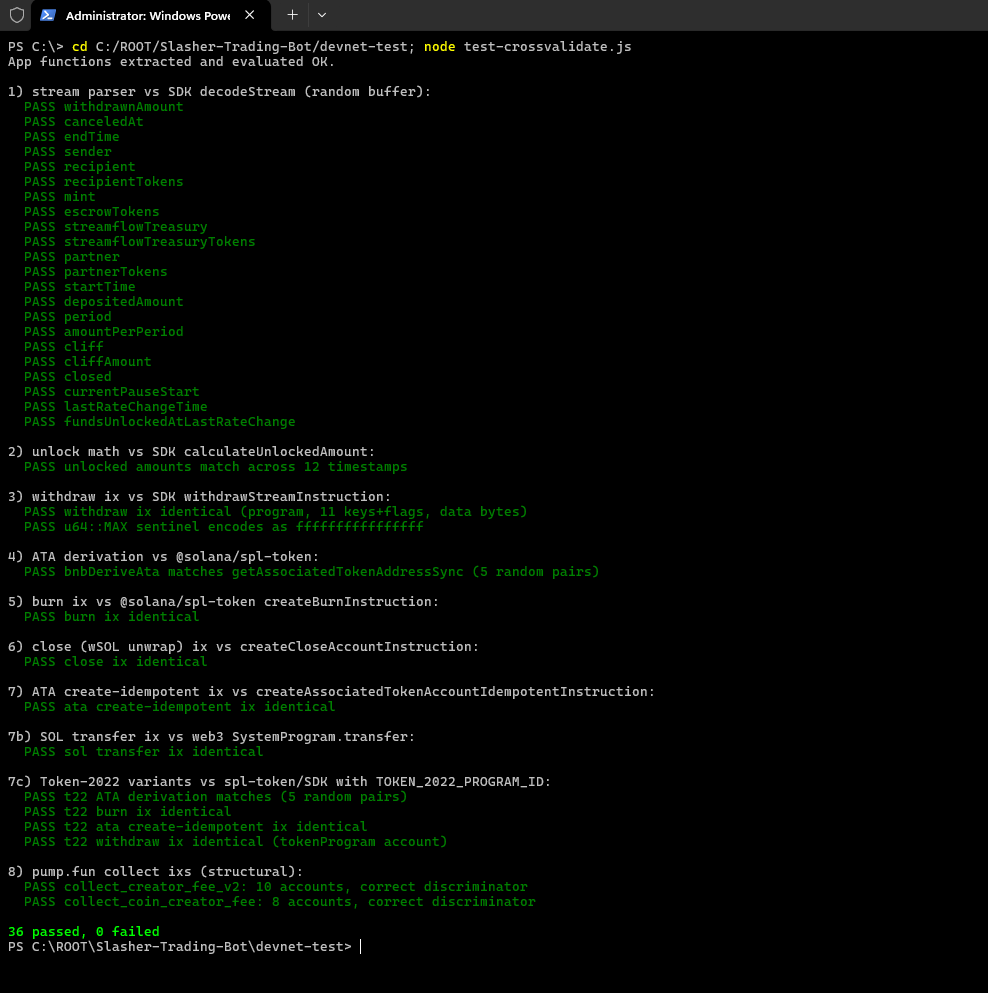
Task: Click the "PASS cliffAmount" line
Action: [87, 362]
